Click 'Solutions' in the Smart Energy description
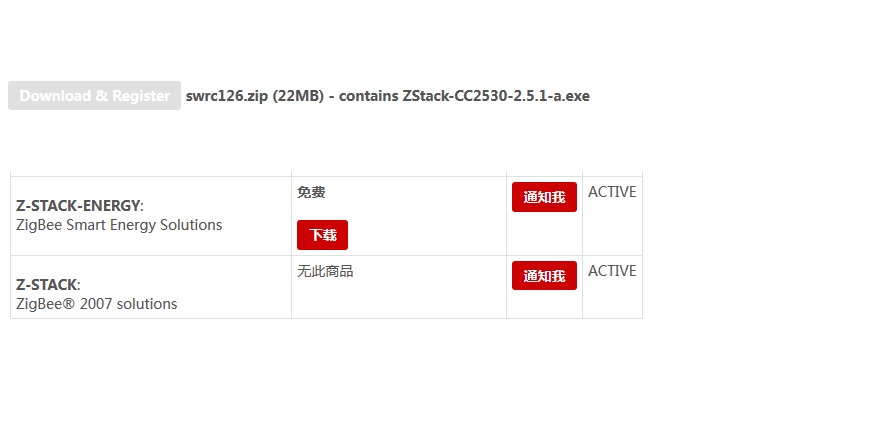The image size is (879, 423). (190, 225)
